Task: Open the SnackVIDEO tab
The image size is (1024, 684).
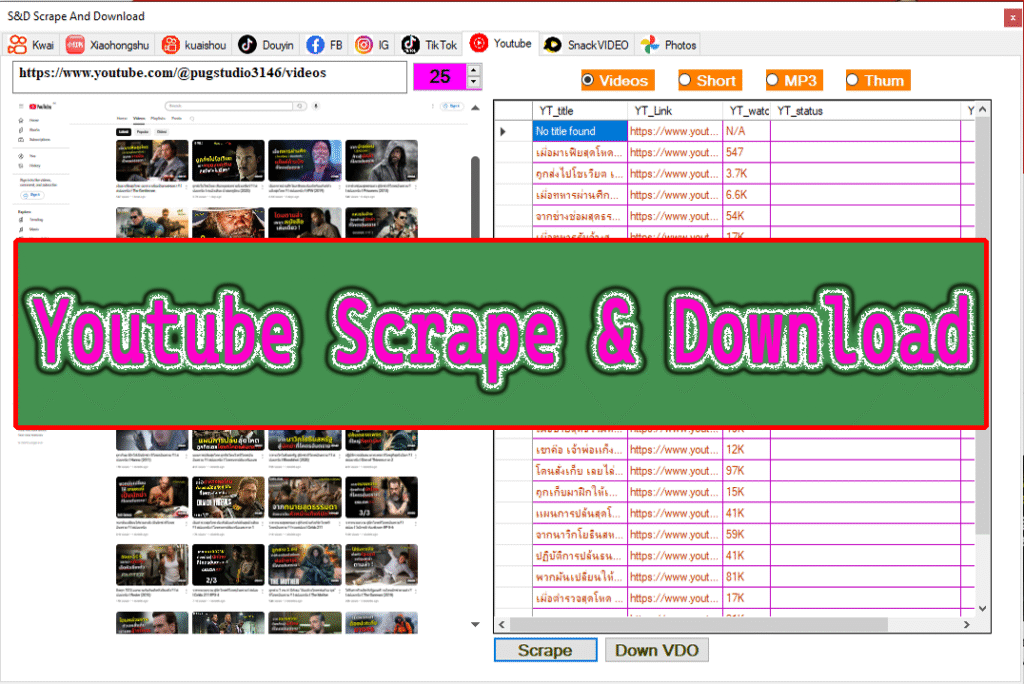Action: tap(586, 45)
